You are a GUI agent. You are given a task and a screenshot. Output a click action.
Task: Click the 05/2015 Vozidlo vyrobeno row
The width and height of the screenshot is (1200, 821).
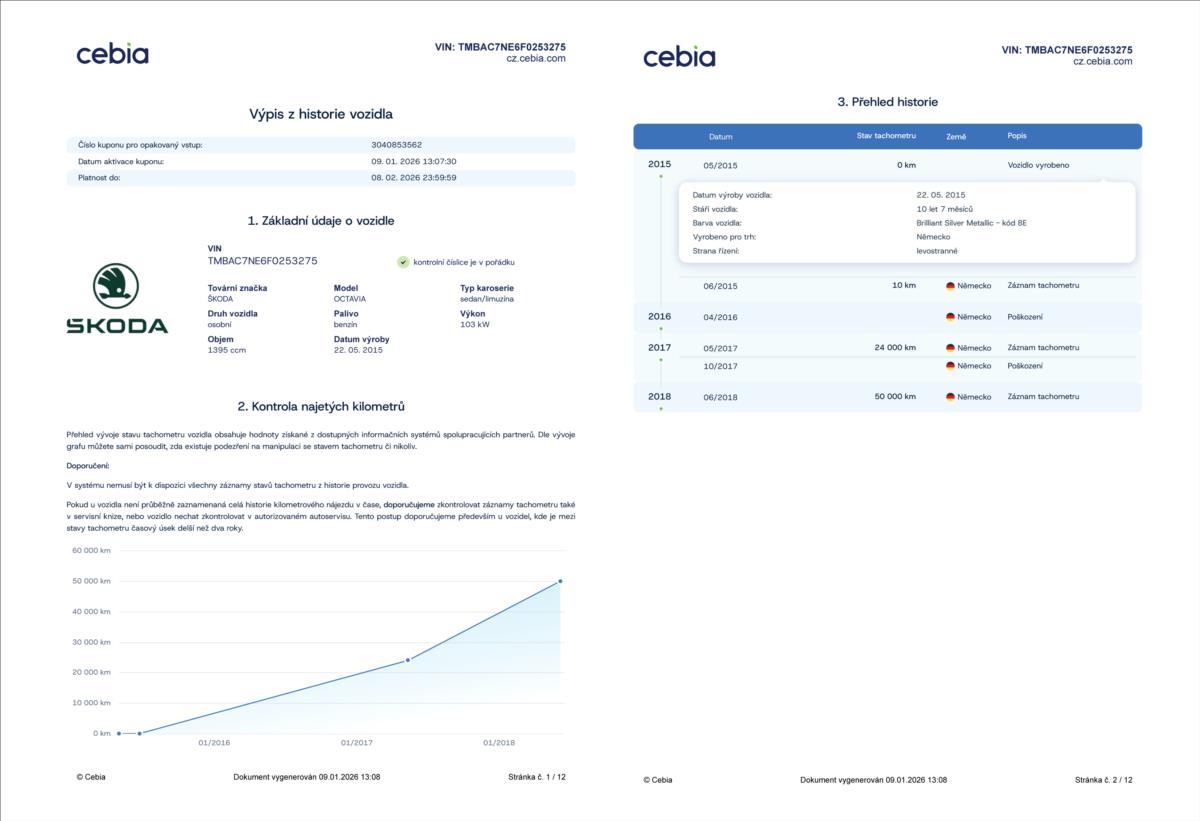888,165
